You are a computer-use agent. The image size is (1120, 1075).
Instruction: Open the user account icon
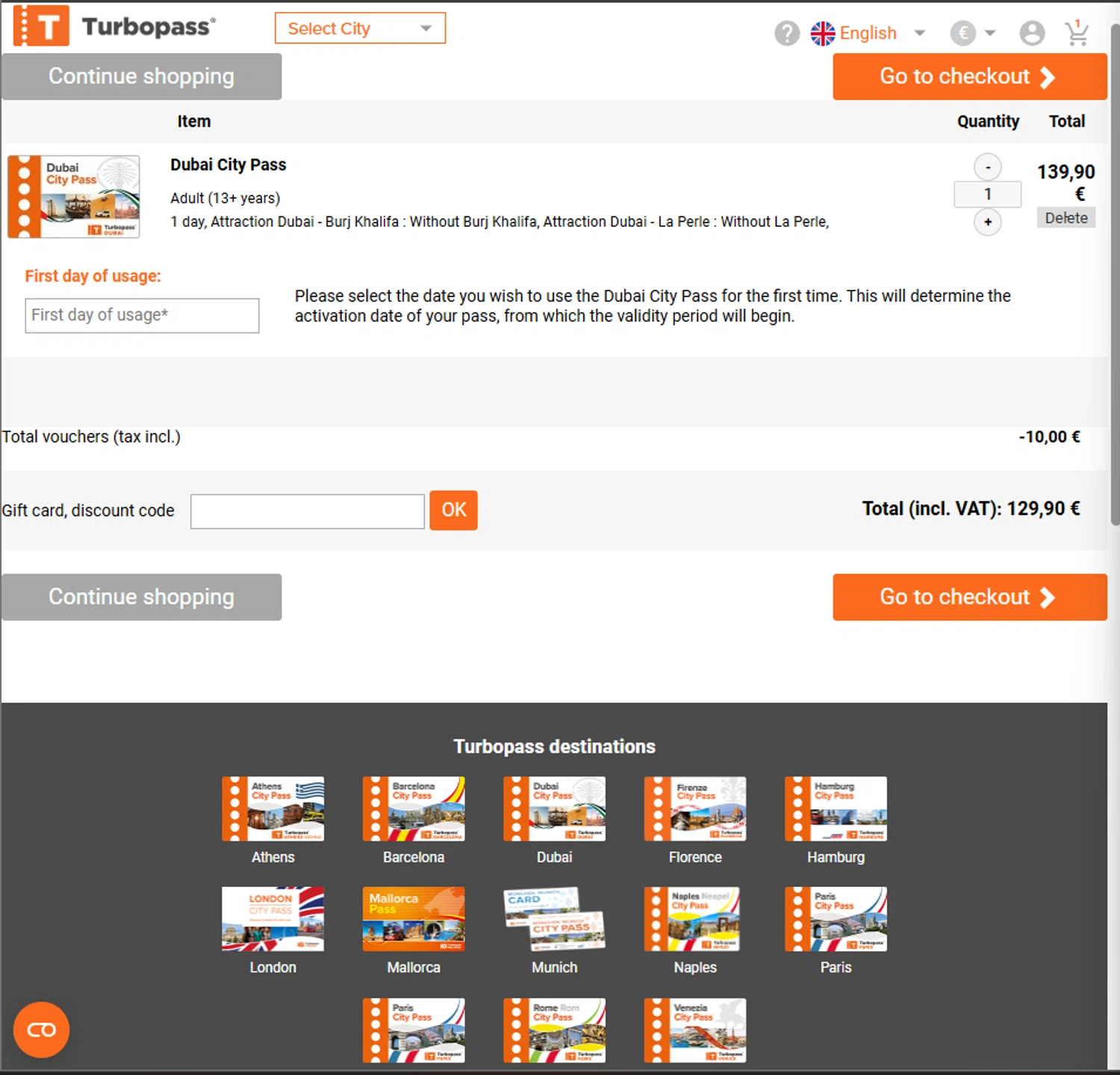tap(1032, 33)
